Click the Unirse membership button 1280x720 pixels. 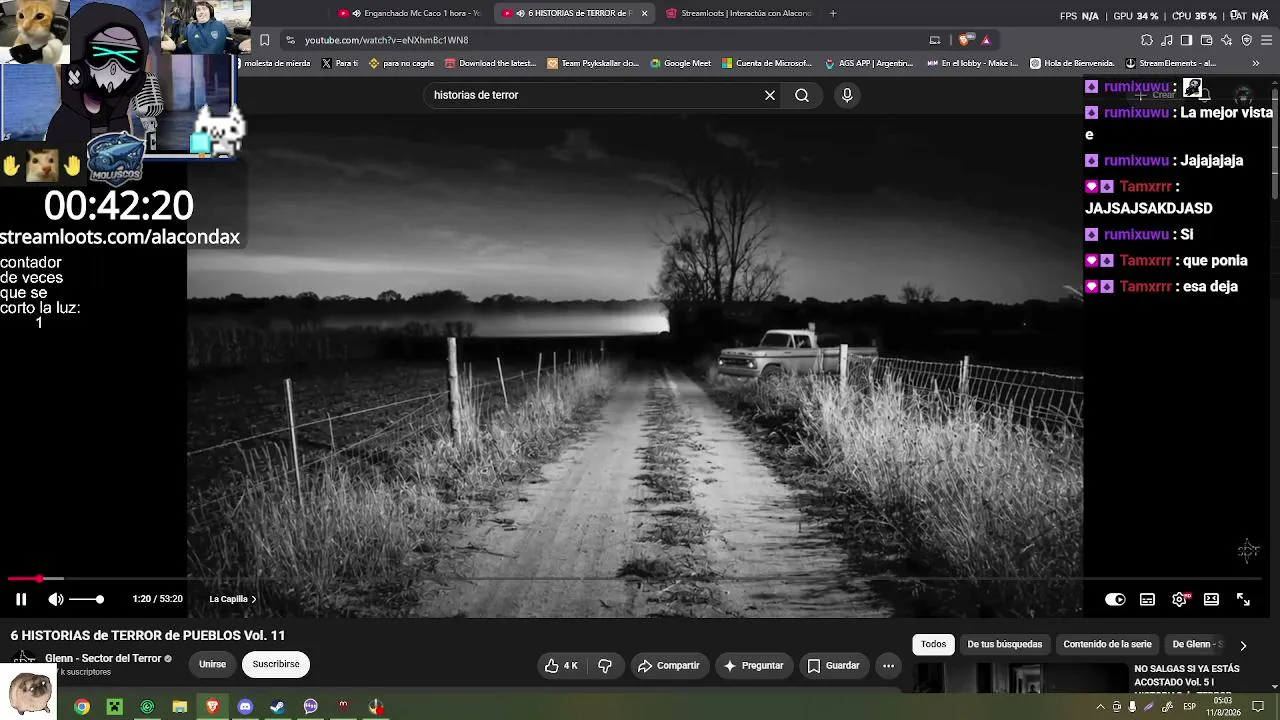click(212, 664)
